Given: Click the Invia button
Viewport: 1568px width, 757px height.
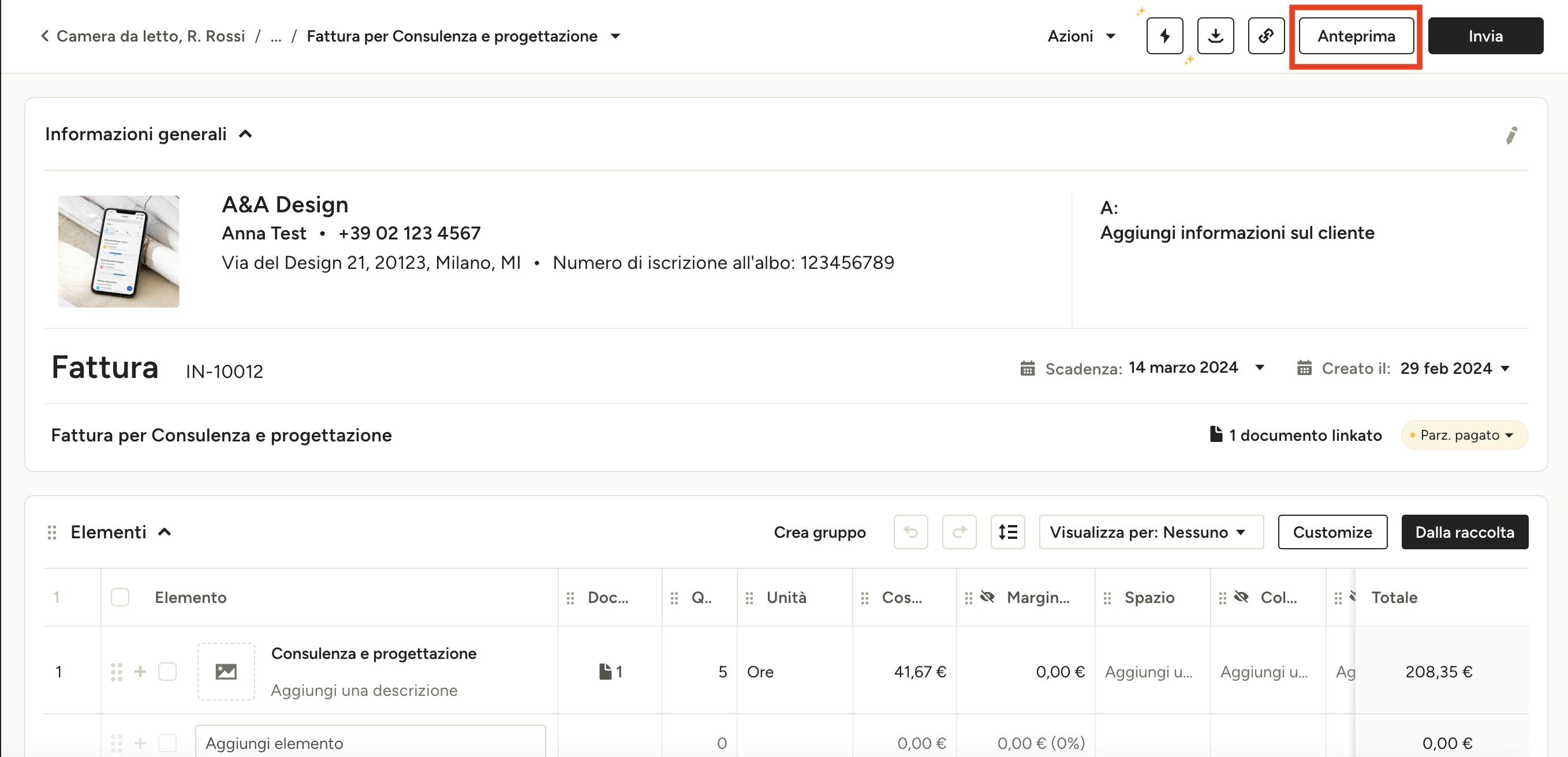Looking at the screenshot, I should 1485,36.
